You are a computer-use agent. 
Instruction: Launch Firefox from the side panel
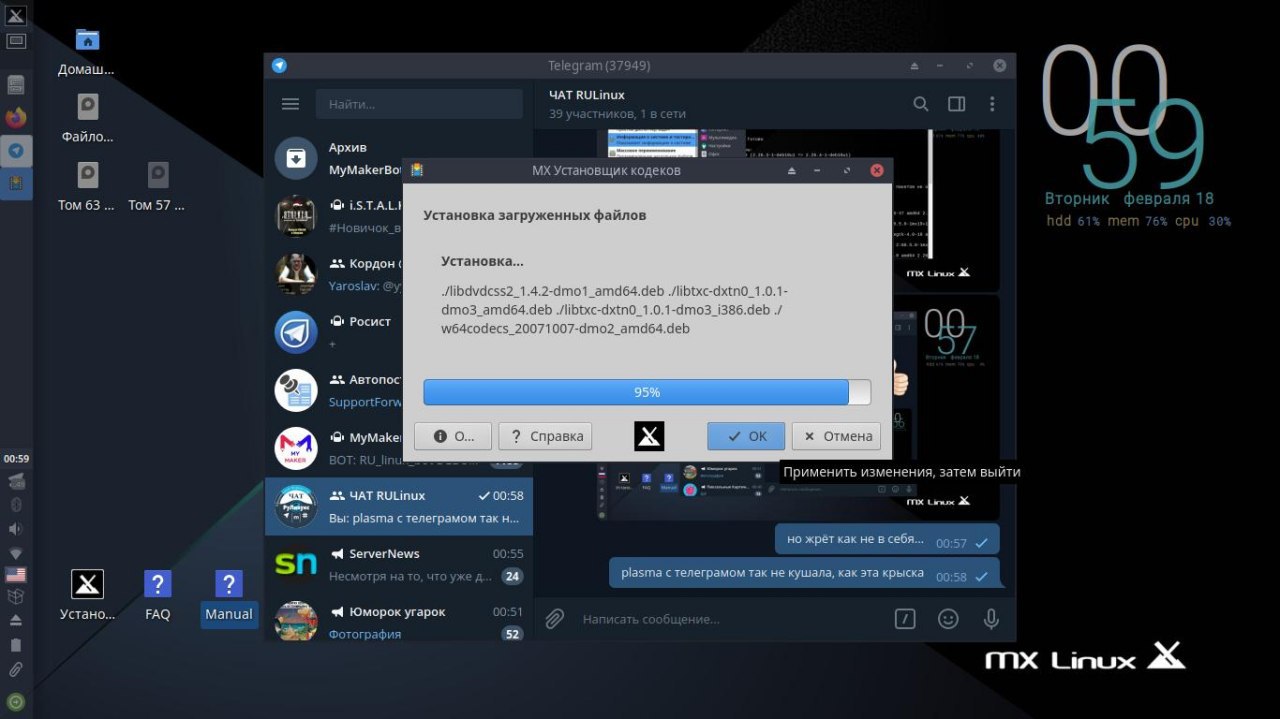pyautogui.click(x=16, y=118)
